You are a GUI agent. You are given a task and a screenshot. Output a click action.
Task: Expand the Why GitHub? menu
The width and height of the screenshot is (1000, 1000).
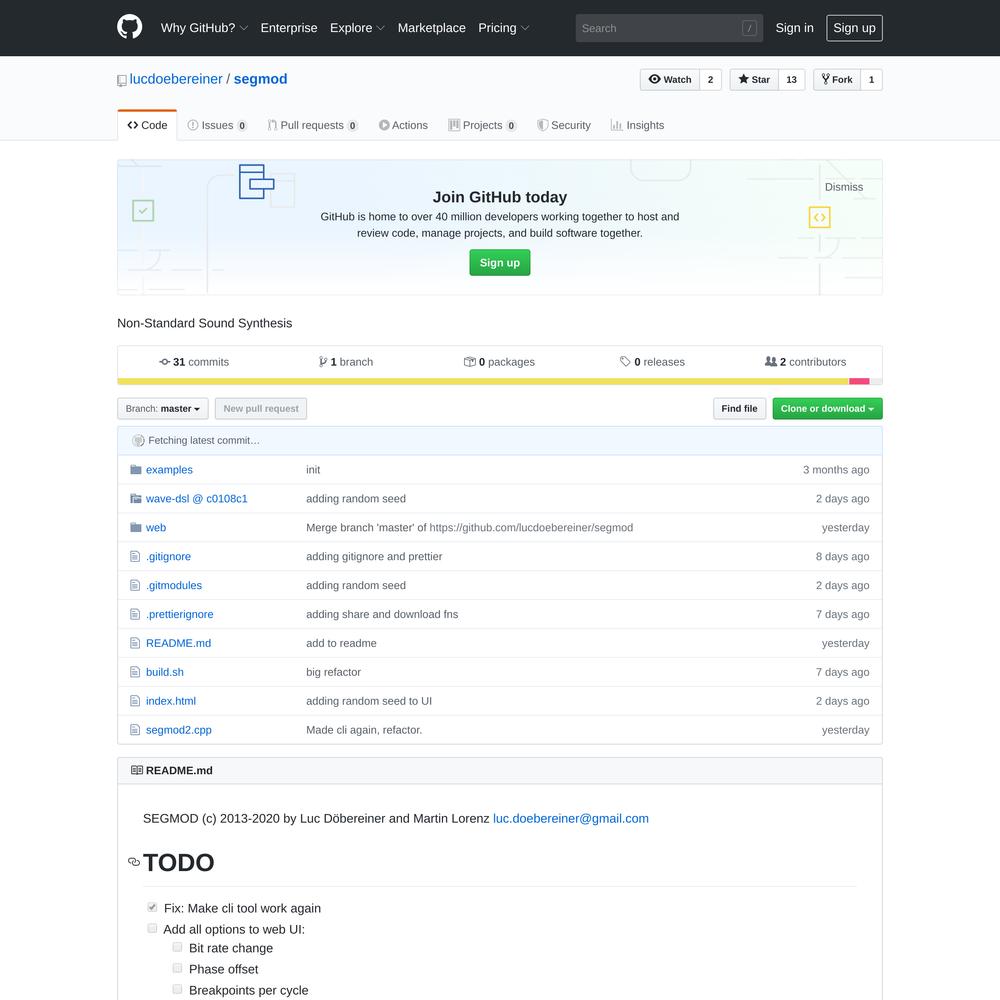204,28
